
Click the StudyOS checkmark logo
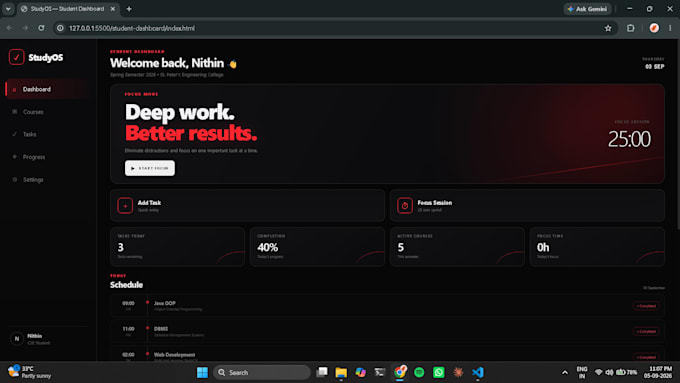coord(16,57)
